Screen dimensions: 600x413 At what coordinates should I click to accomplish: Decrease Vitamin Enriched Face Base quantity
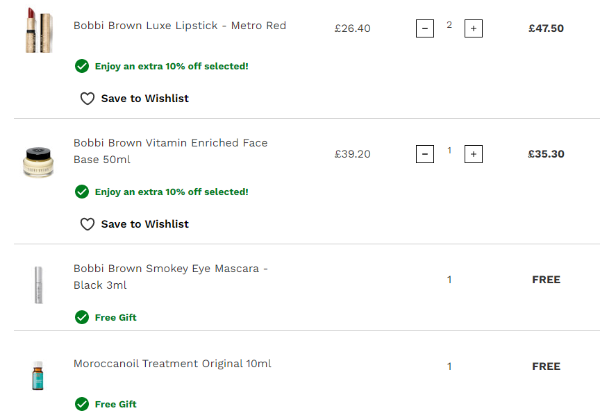click(x=425, y=154)
